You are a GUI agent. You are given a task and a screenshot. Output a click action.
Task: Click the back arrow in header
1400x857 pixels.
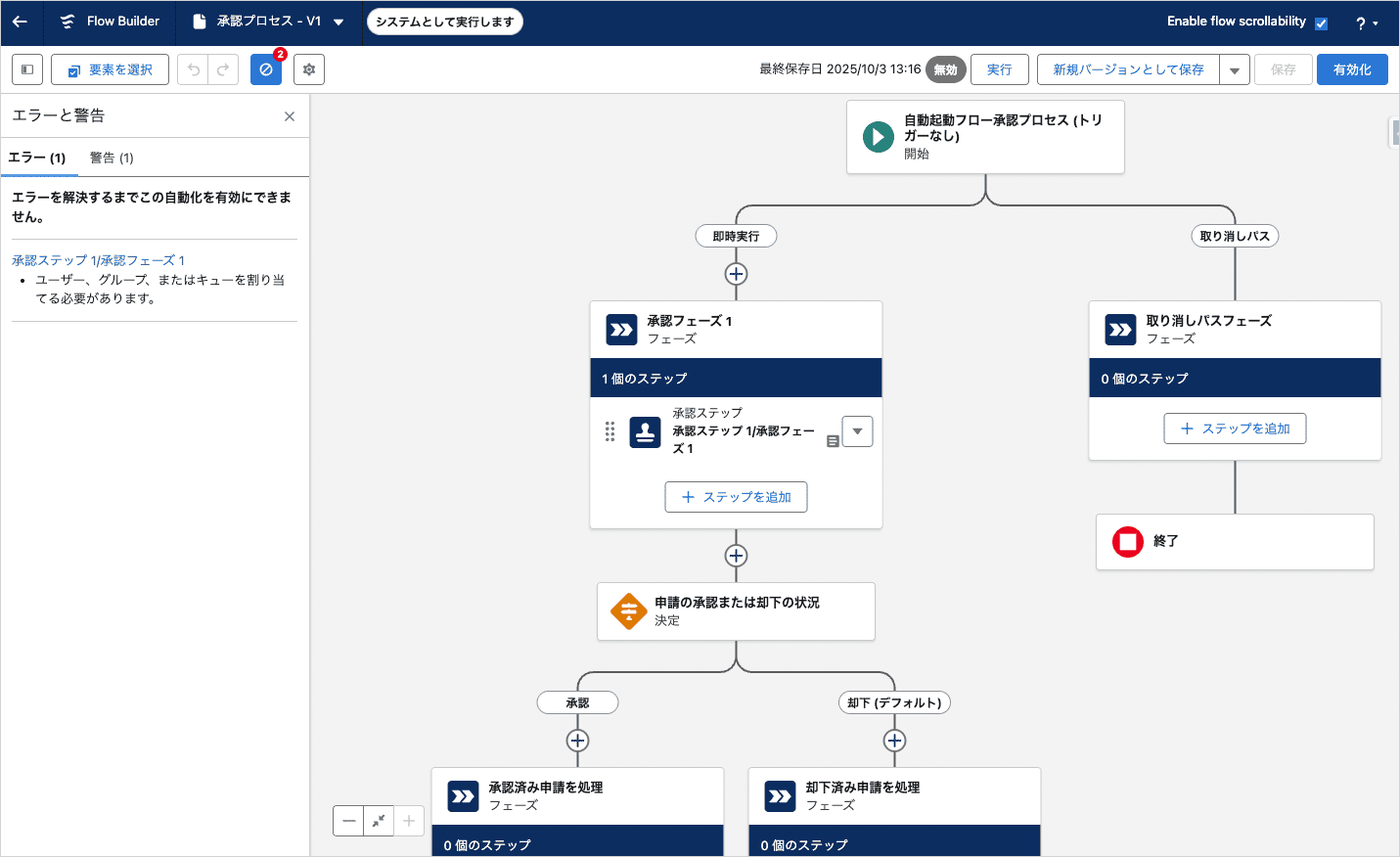[x=20, y=22]
